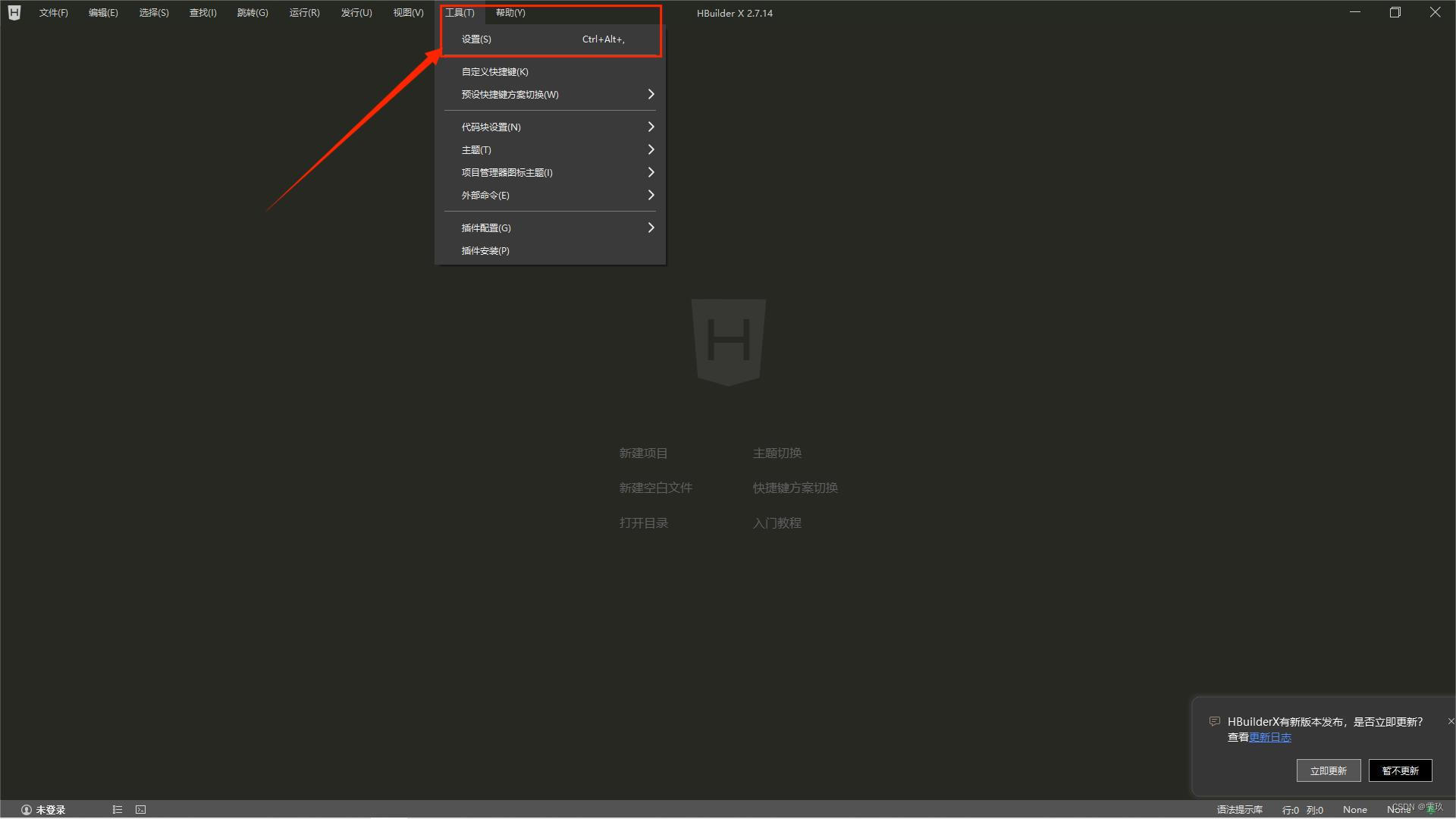Click the message bubble icon in notification
This screenshot has height=819, width=1456.
[1214, 721]
